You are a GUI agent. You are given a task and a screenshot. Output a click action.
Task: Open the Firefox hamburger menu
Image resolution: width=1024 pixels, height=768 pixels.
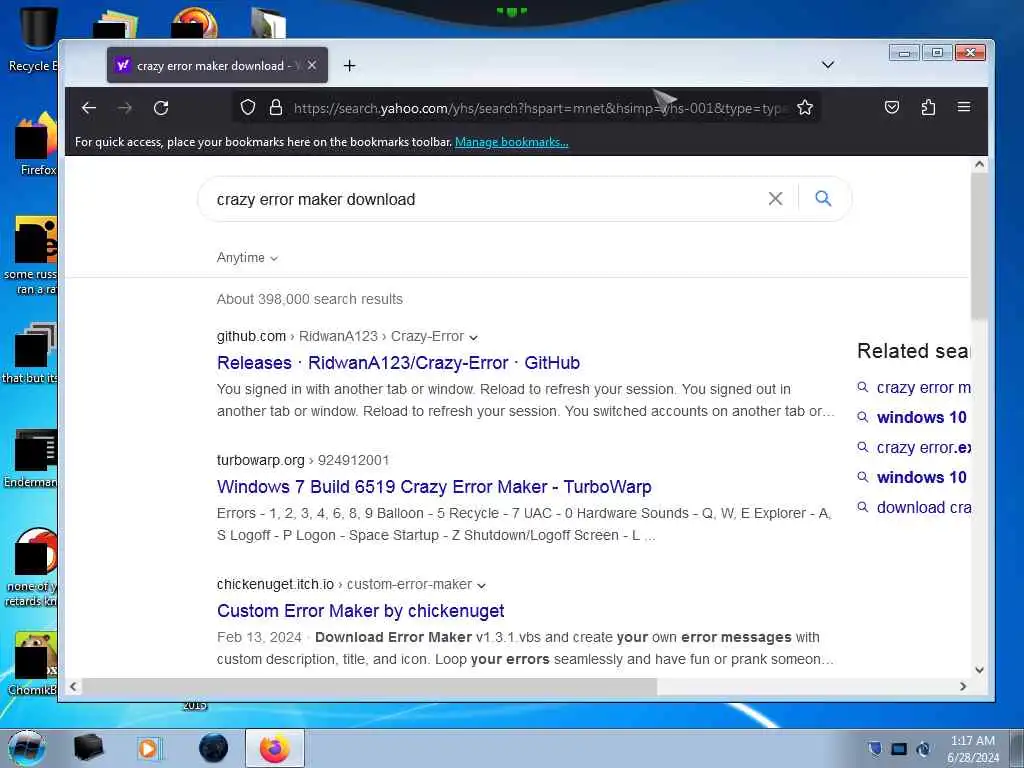964,106
